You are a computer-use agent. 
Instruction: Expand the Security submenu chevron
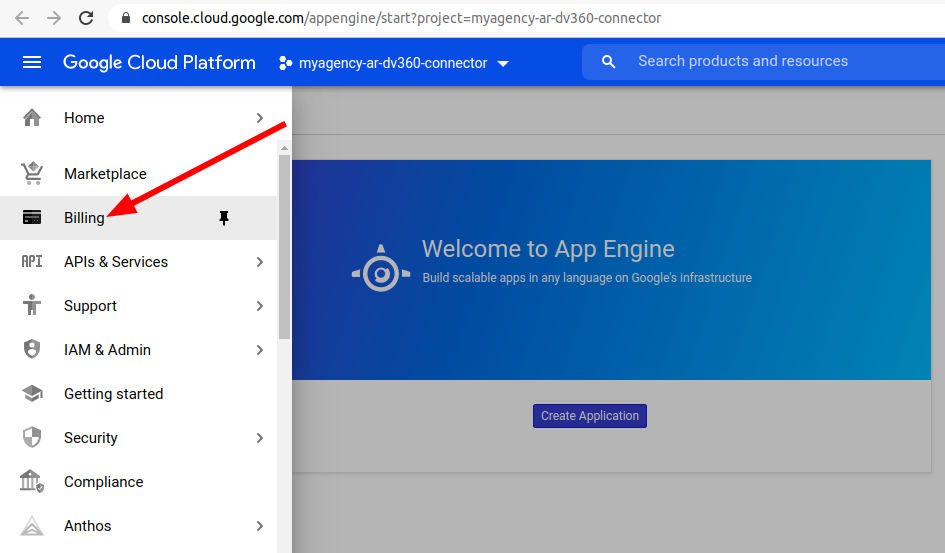pyautogui.click(x=260, y=438)
